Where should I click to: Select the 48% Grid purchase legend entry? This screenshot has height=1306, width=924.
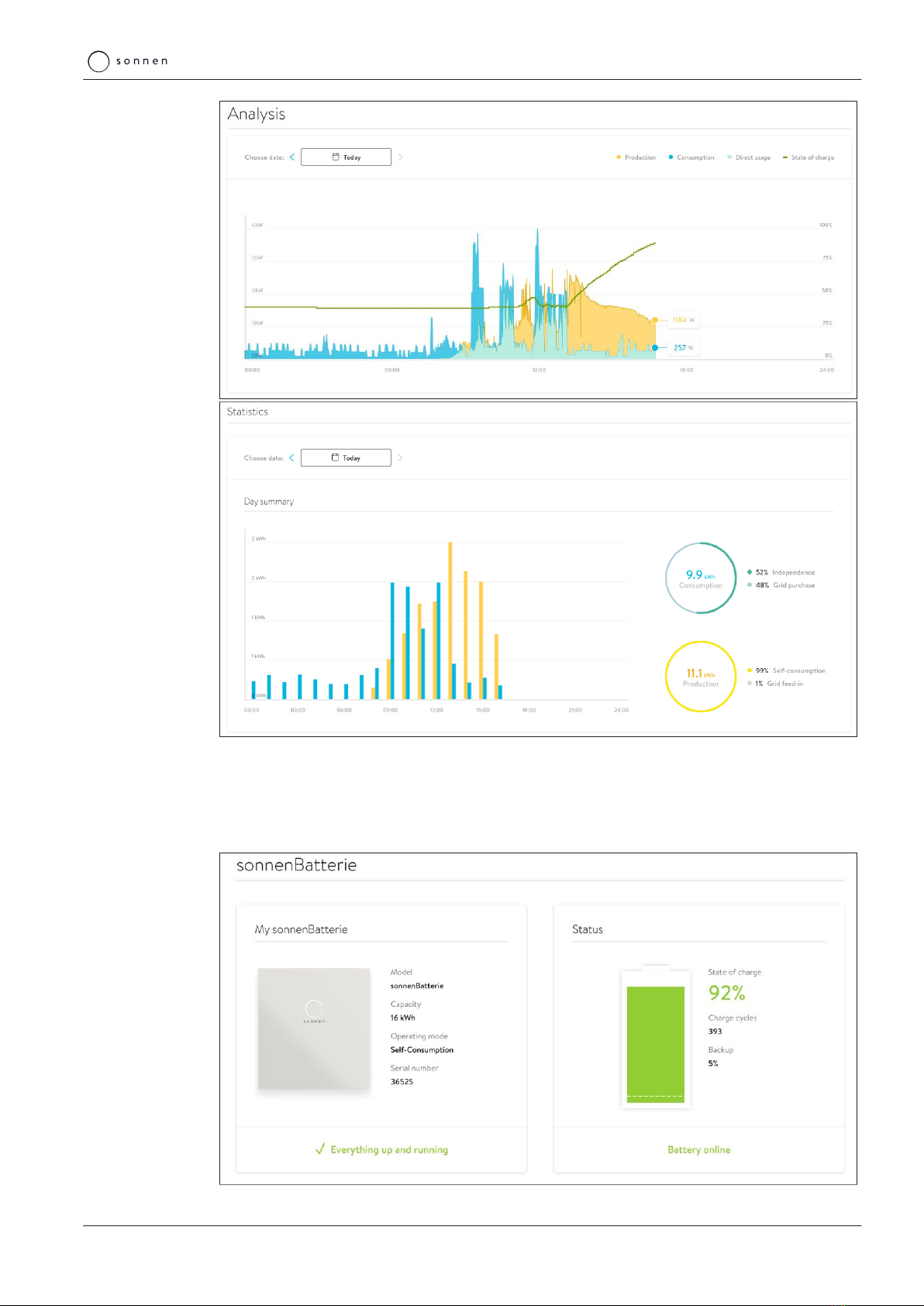pos(781,585)
